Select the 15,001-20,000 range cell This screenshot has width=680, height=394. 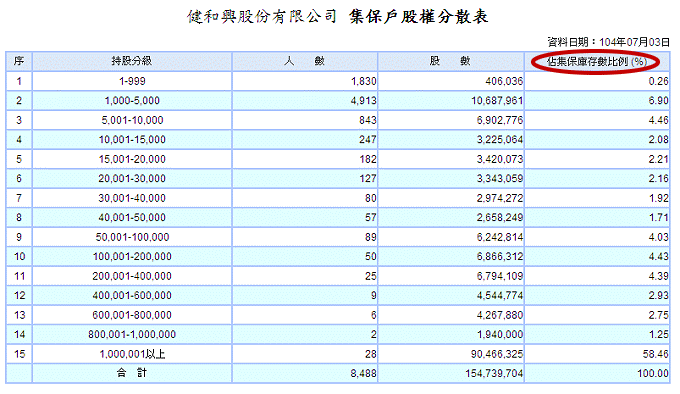click(x=132, y=159)
